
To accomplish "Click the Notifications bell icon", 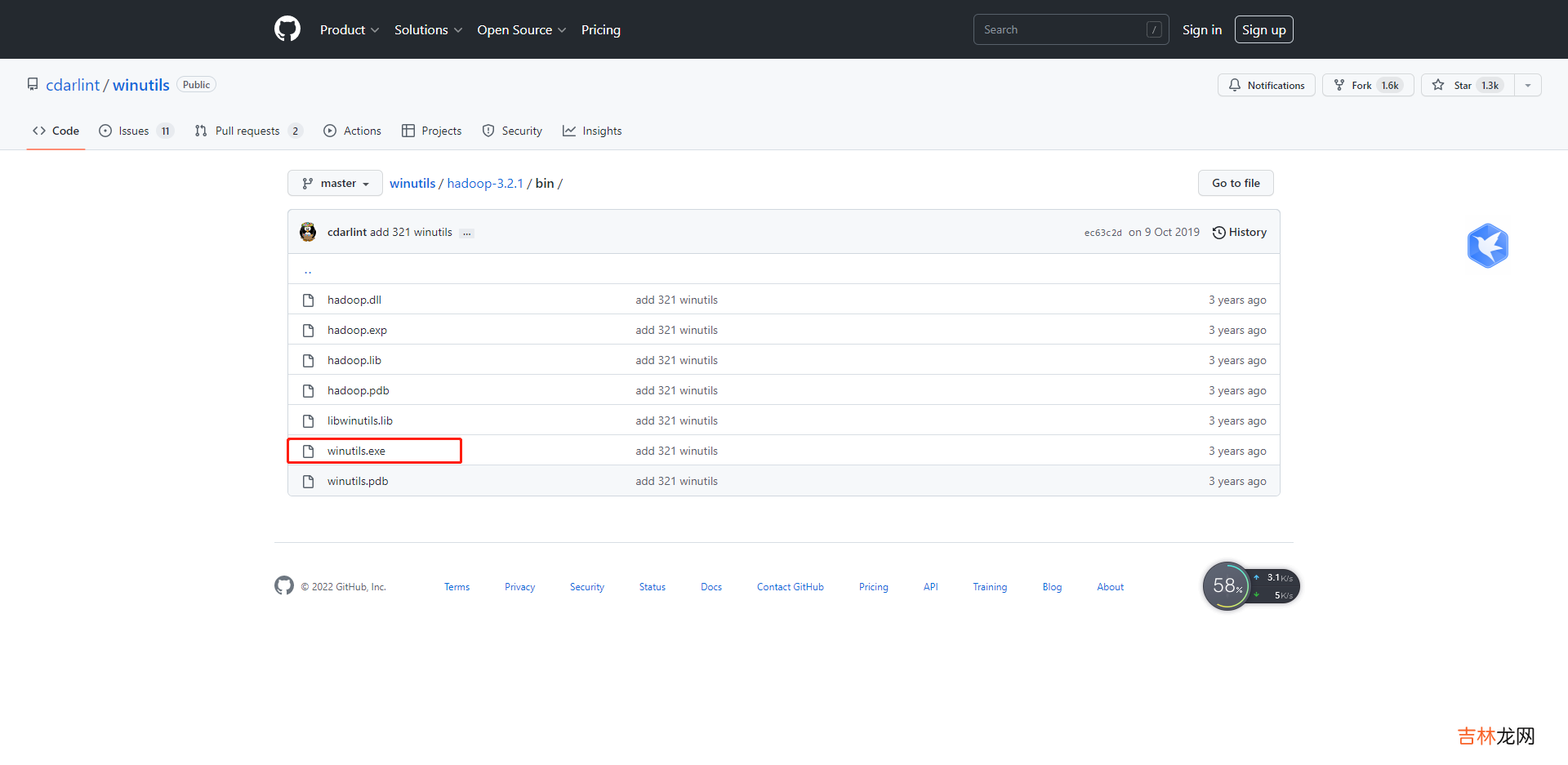I will click(1235, 85).
